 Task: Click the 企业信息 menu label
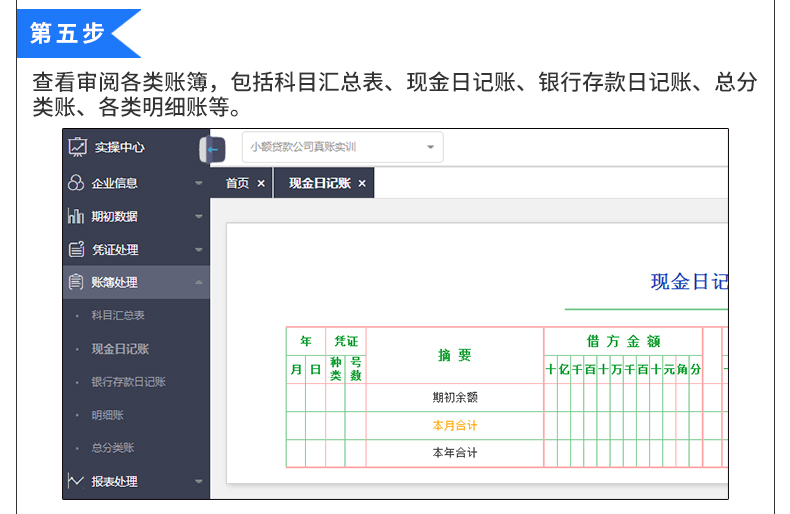(x=114, y=183)
